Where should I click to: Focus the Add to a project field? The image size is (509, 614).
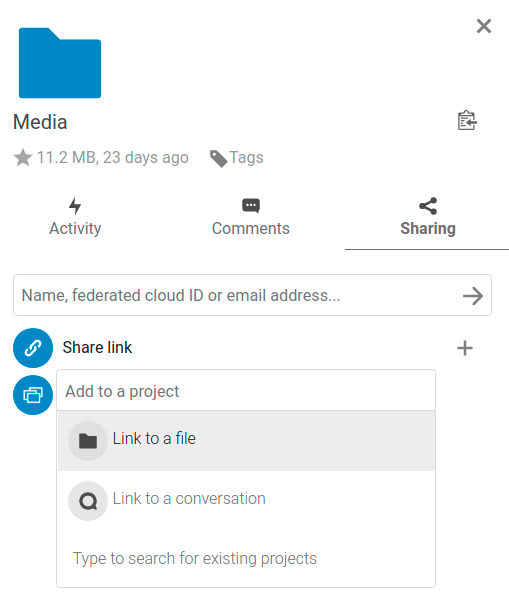pyautogui.click(x=246, y=391)
